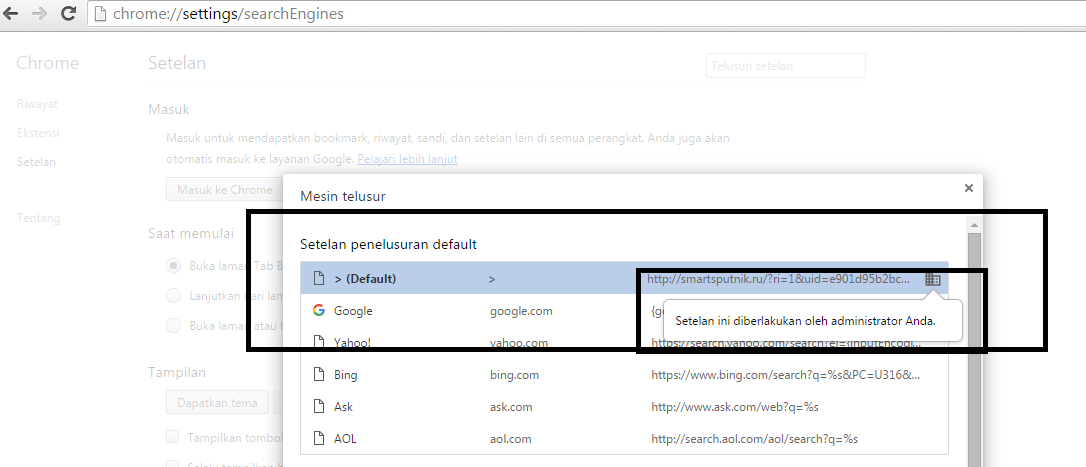Click the Ask search URL cell
Viewport: 1086px width, 467px height.
pyautogui.click(x=735, y=407)
